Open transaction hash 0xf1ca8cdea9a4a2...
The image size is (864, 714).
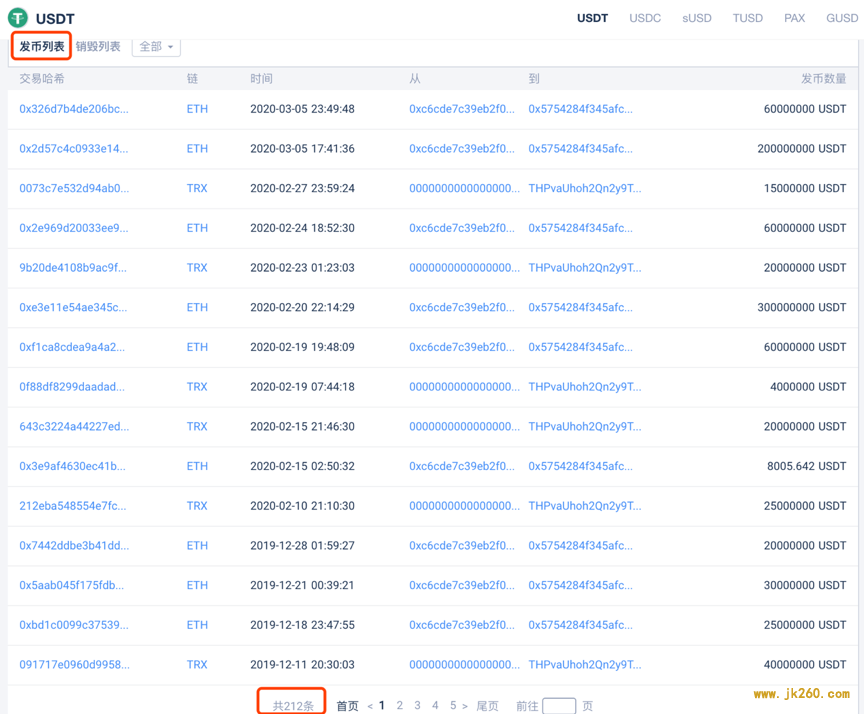point(72,347)
